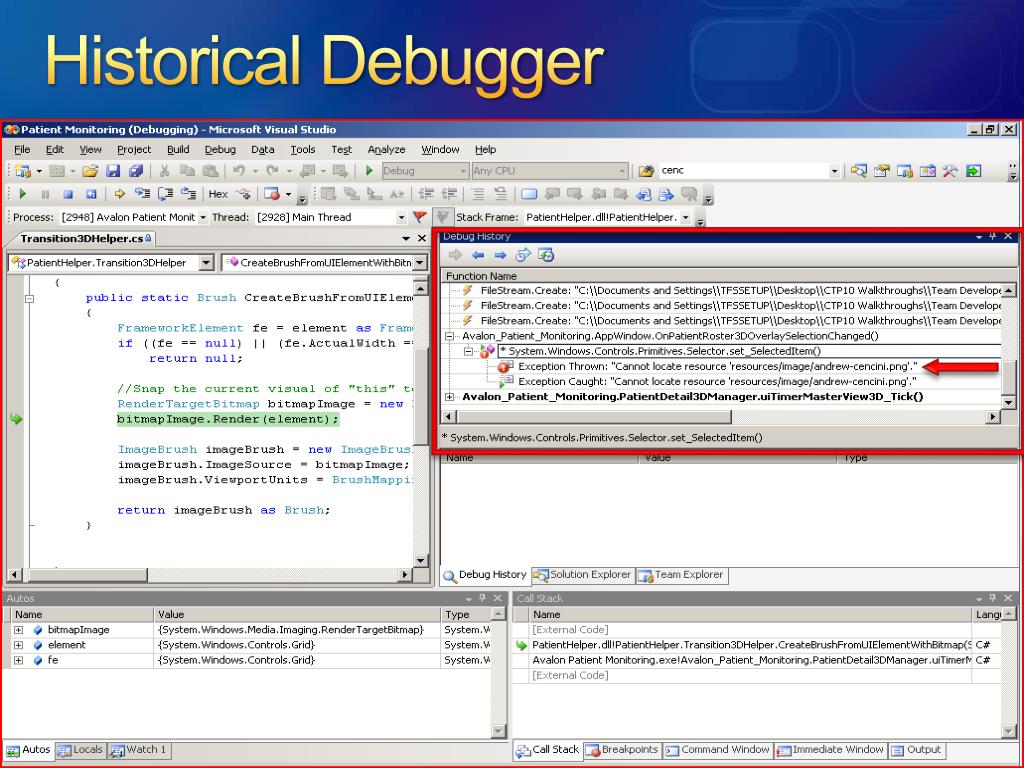Click the Step Out icon
The width and height of the screenshot is (1024, 768).
(x=189, y=194)
